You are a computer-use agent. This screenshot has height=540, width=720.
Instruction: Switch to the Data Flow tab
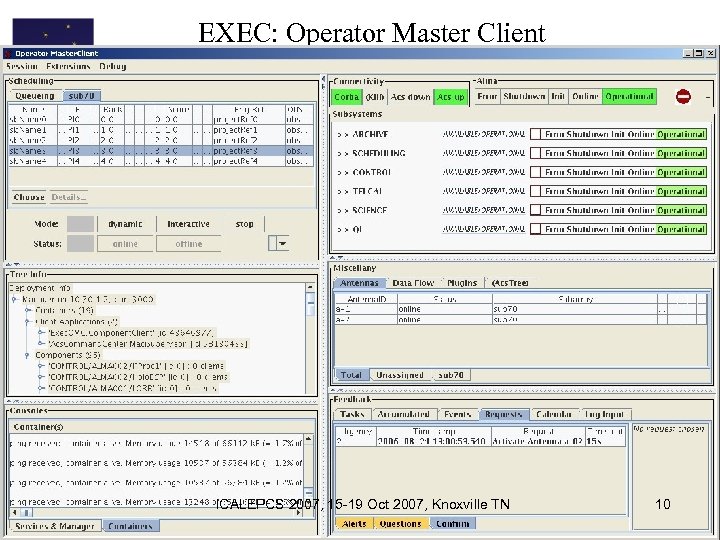pyautogui.click(x=413, y=283)
